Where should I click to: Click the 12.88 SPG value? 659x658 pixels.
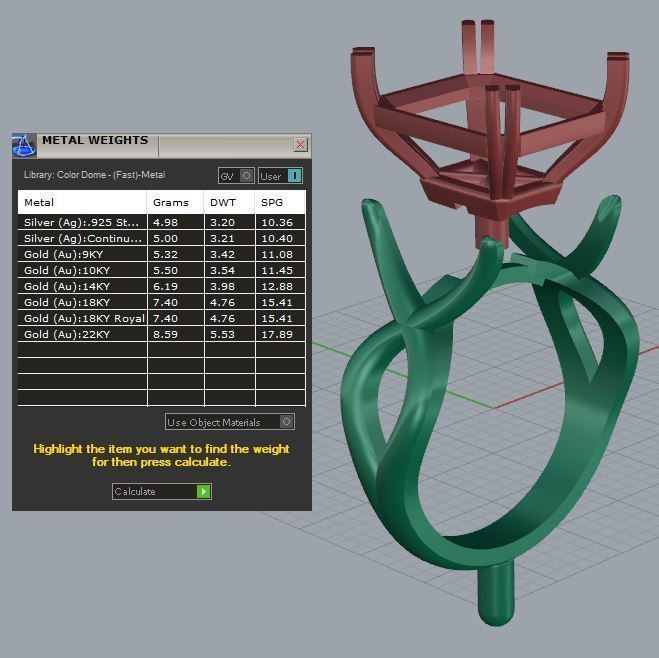pos(277,286)
